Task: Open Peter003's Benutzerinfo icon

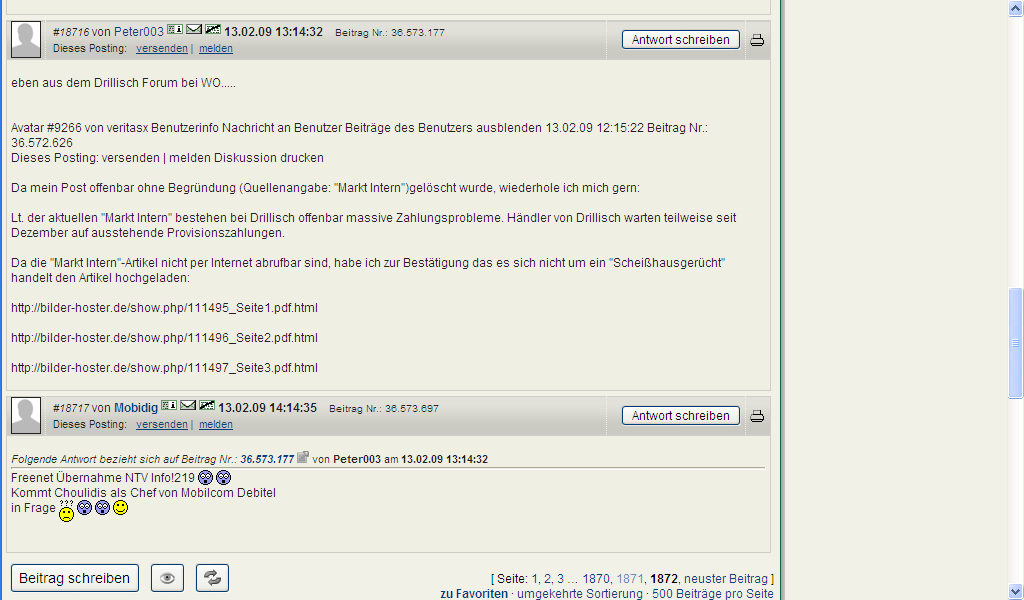Action: pos(174,30)
